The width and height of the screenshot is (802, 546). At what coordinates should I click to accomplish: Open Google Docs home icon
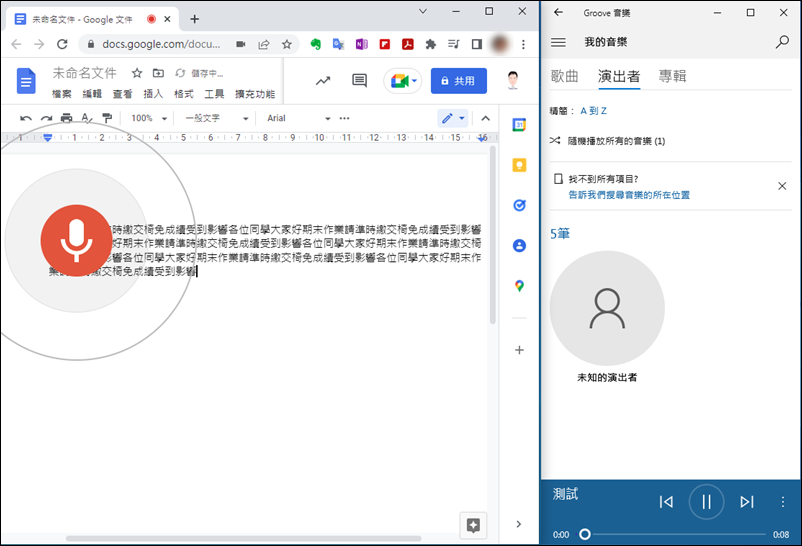26,81
